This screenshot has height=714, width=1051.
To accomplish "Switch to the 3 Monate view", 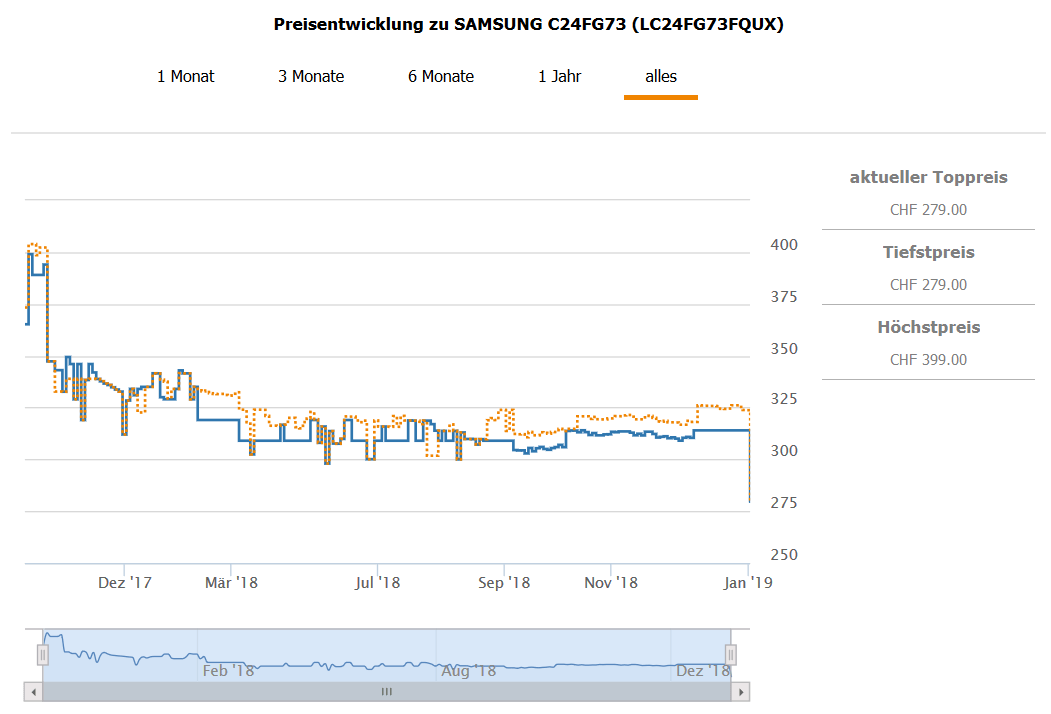I will coord(311,77).
